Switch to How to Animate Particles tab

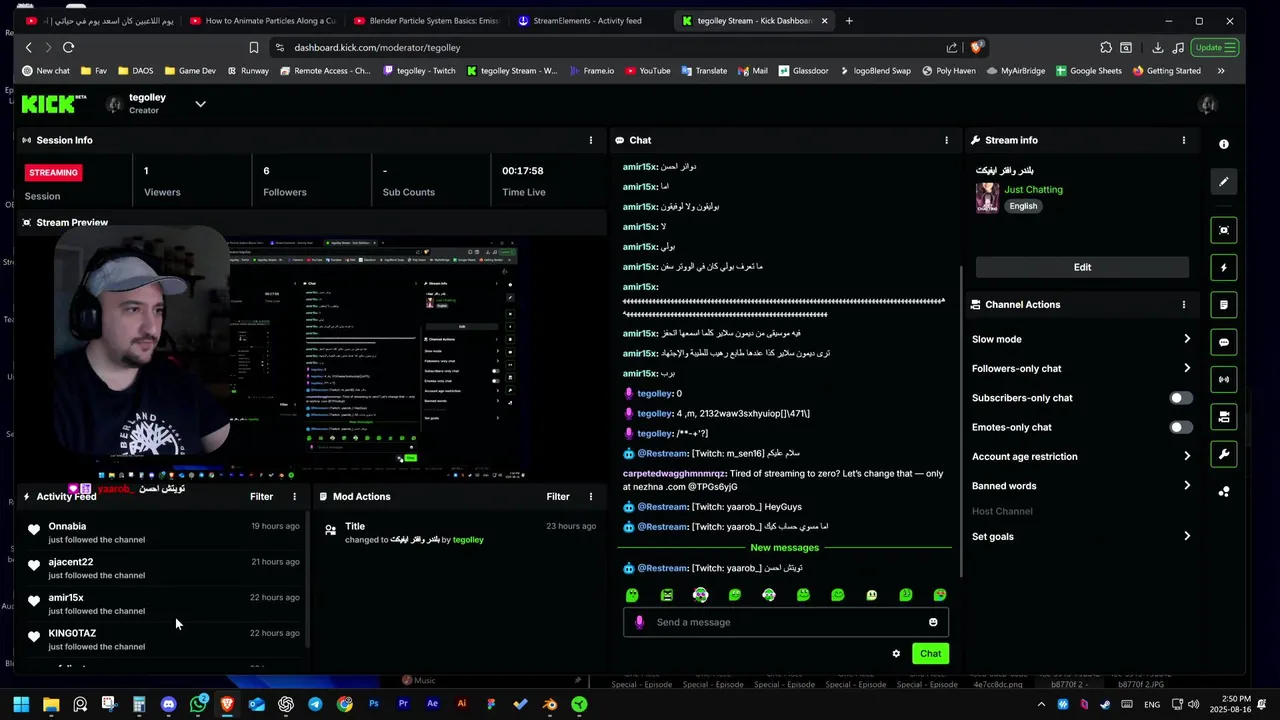(x=262, y=20)
